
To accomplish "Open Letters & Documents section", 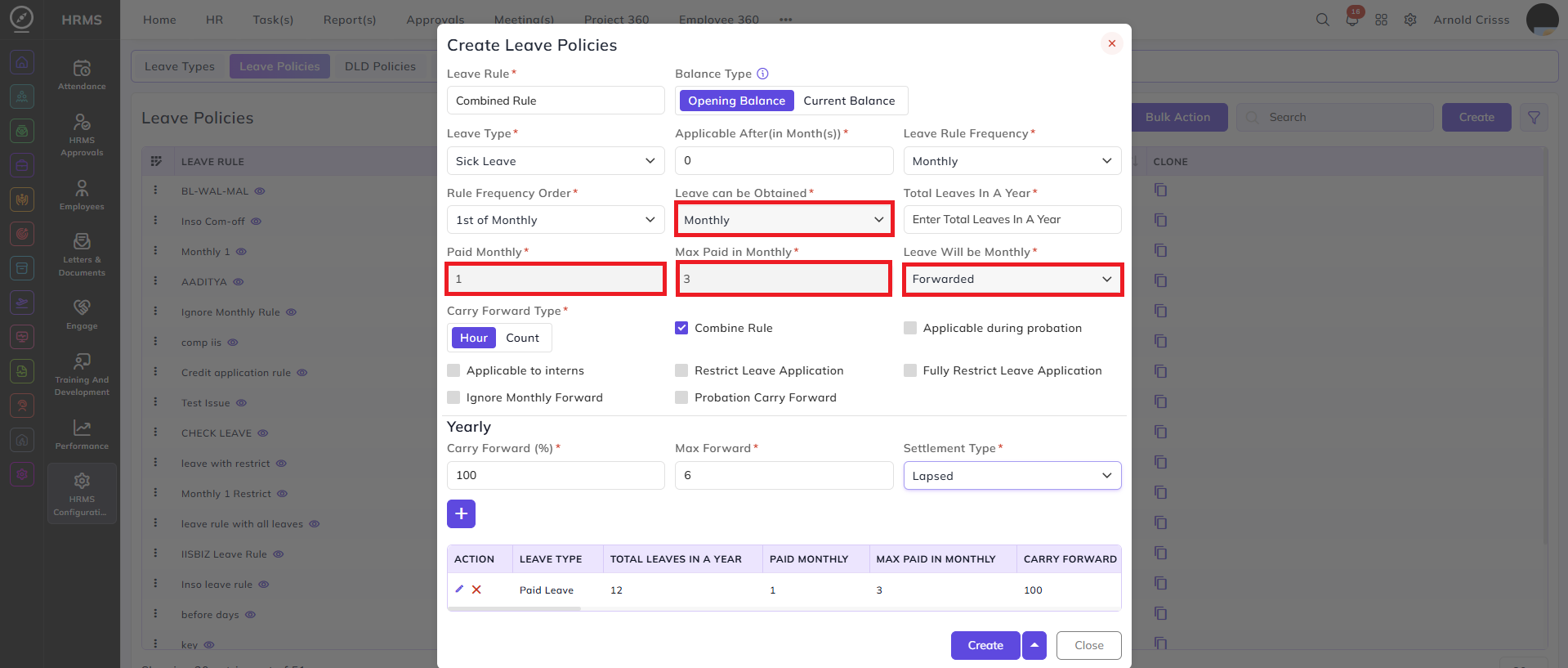I will click(x=82, y=254).
